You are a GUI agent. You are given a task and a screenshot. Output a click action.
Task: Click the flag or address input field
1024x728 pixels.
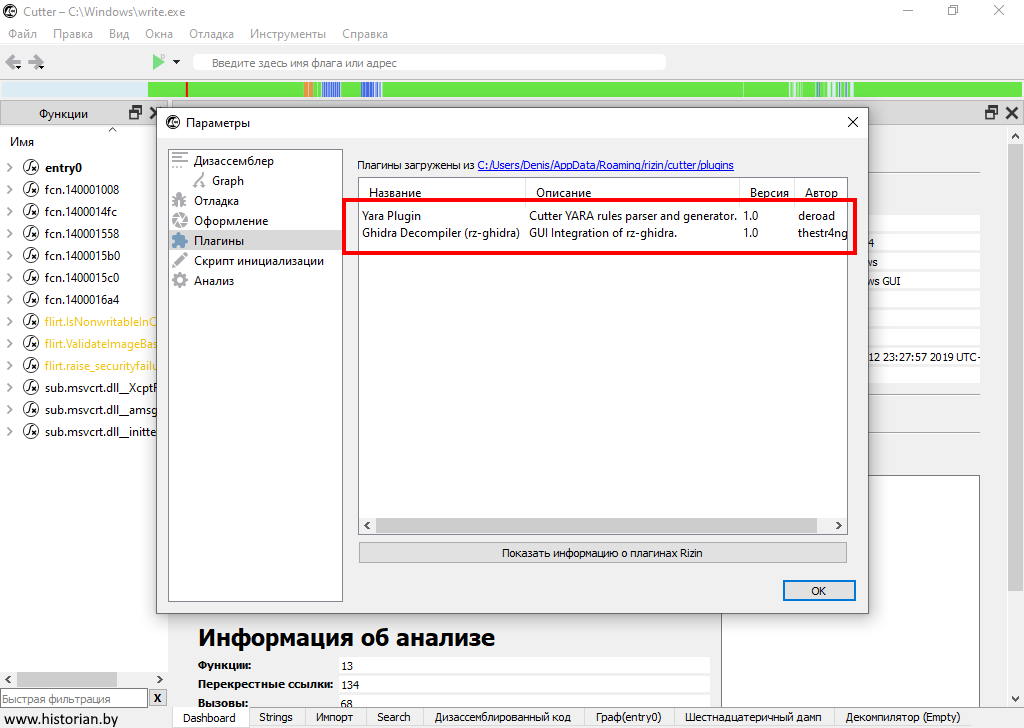point(430,63)
